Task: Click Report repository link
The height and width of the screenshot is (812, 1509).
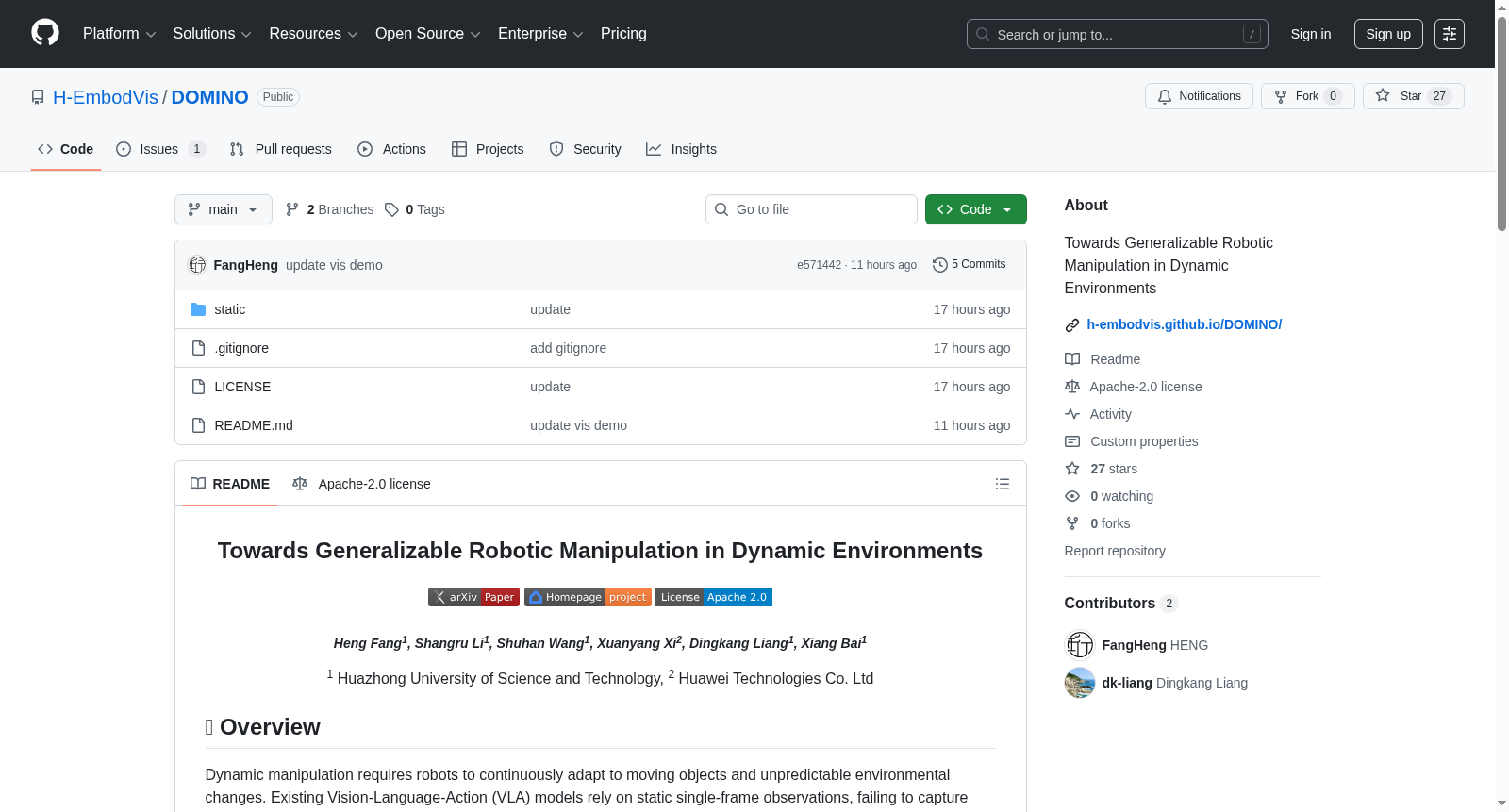Action: tap(1115, 551)
